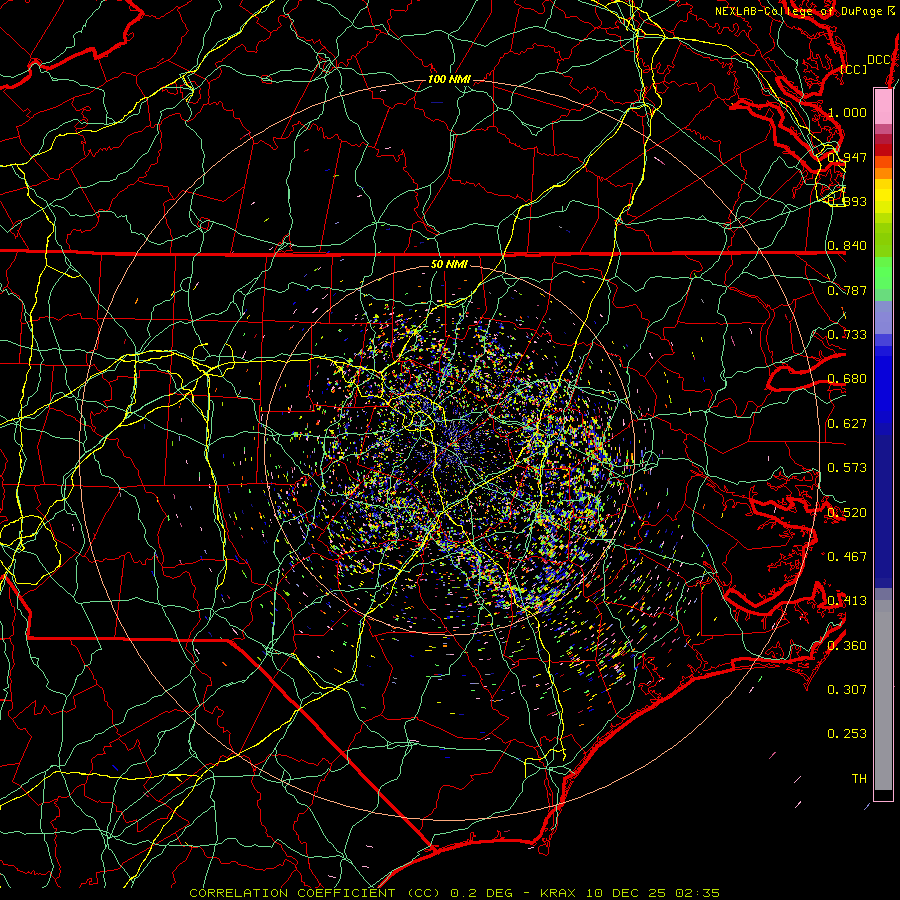Click the "DCC" label above the color bar

[878, 60]
